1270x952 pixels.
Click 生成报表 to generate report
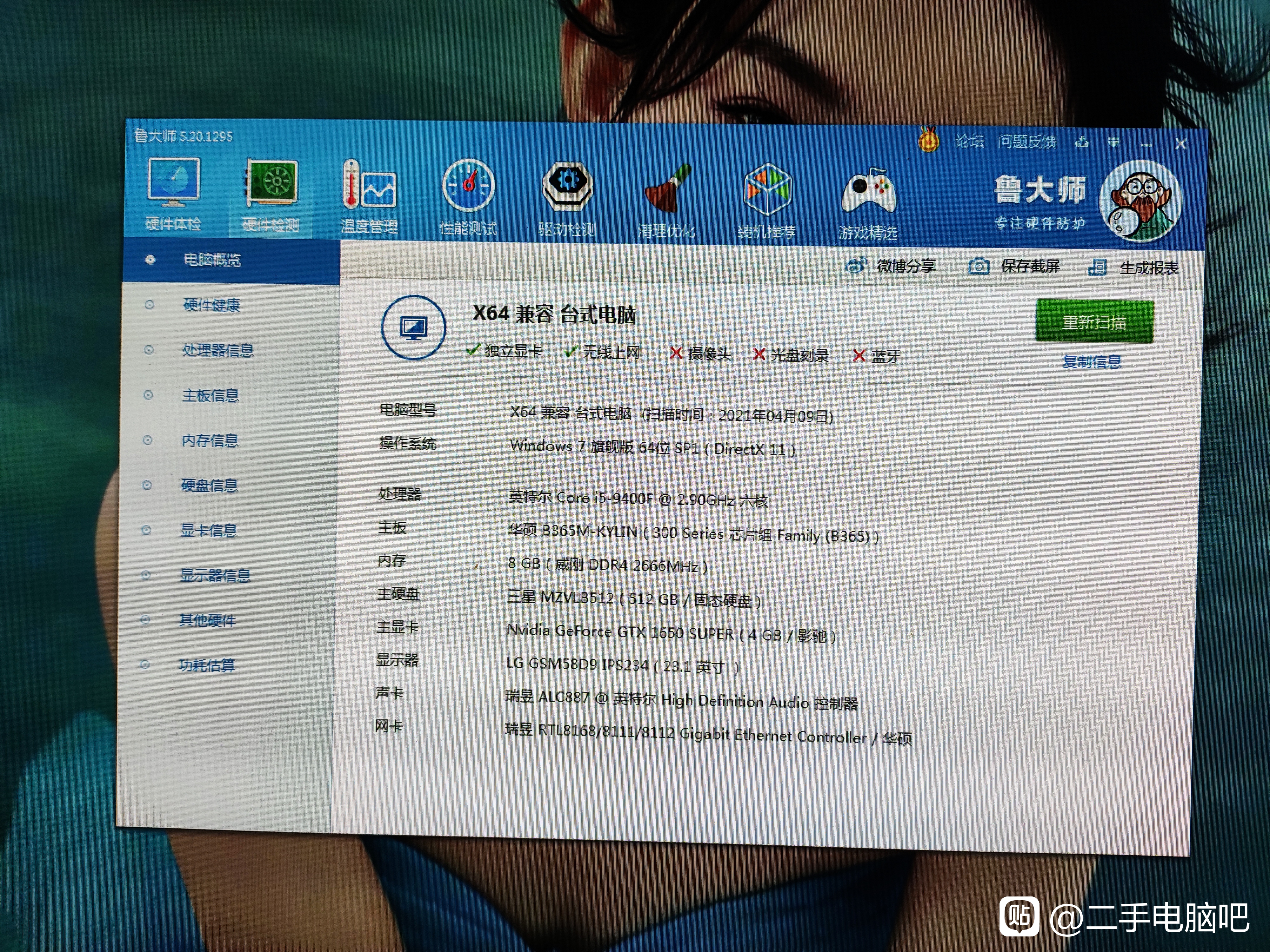tap(1133, 268)
